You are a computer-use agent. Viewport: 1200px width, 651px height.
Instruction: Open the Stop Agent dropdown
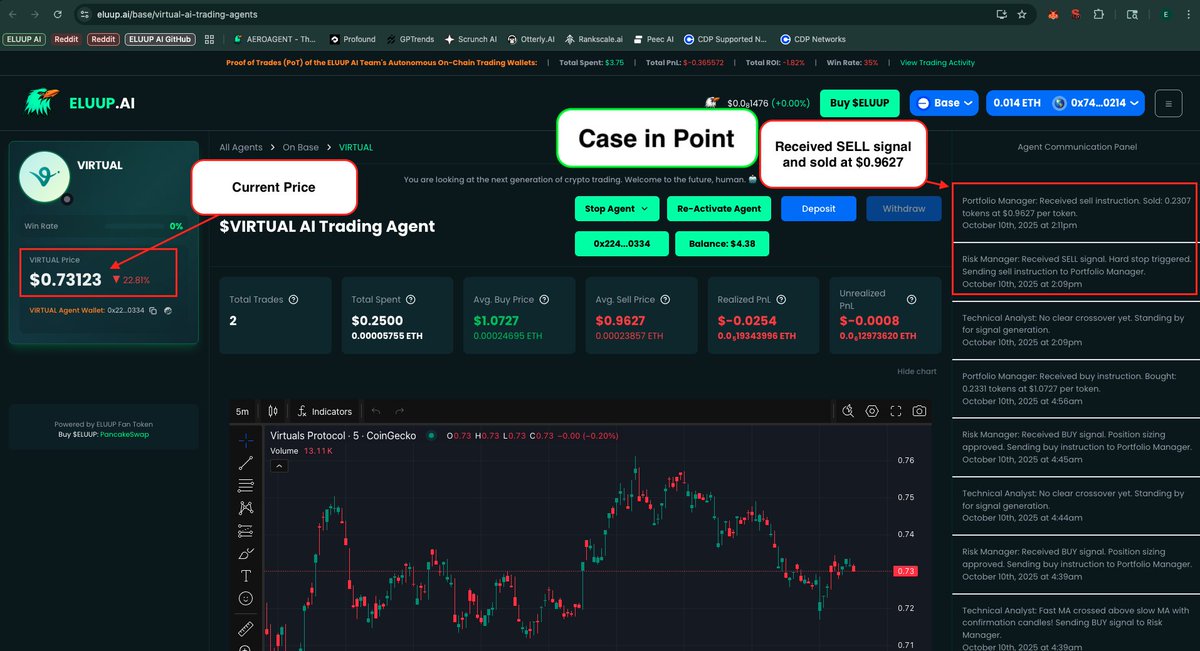click(x=616, y=209)
